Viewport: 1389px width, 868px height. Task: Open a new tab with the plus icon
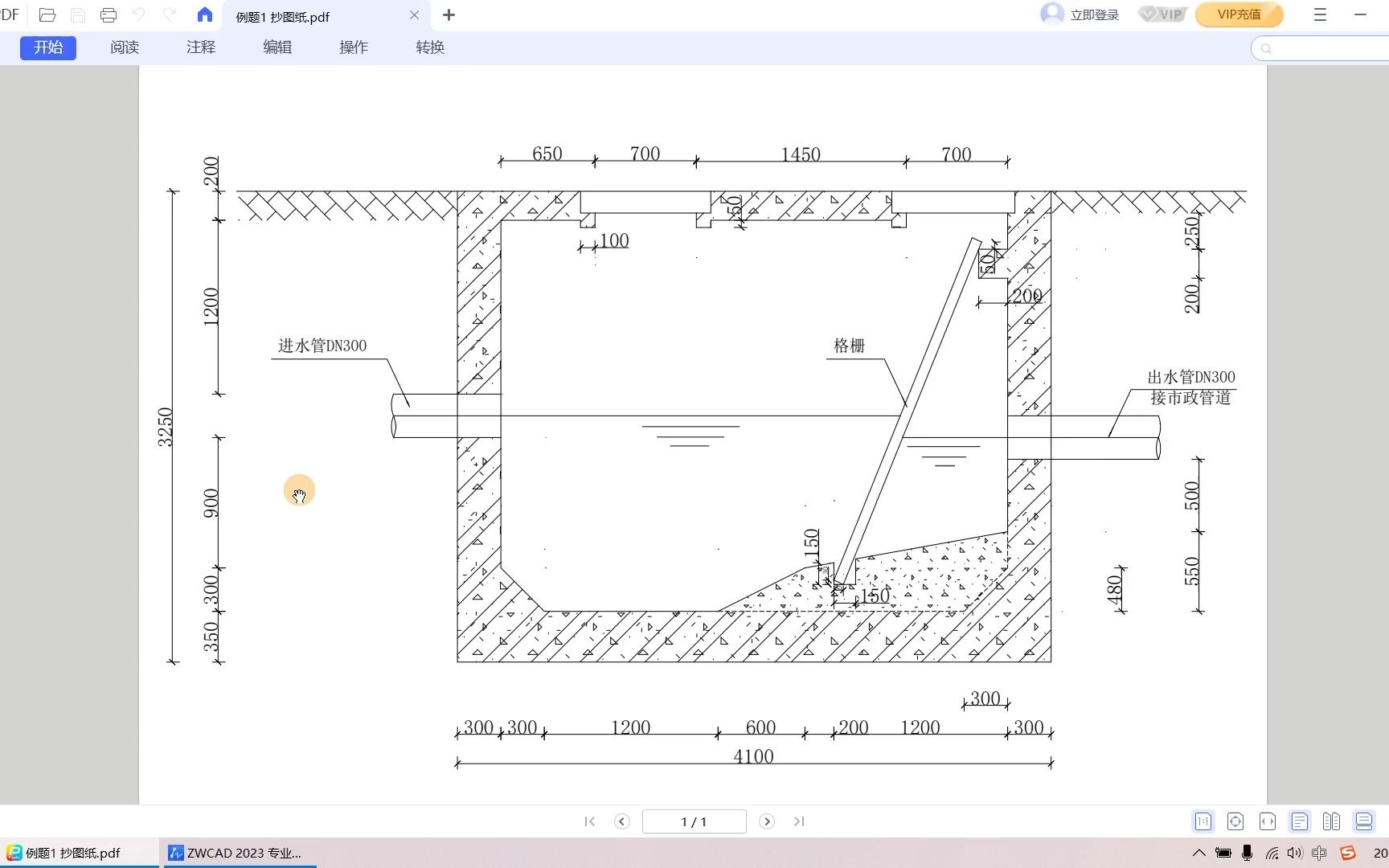449,14
